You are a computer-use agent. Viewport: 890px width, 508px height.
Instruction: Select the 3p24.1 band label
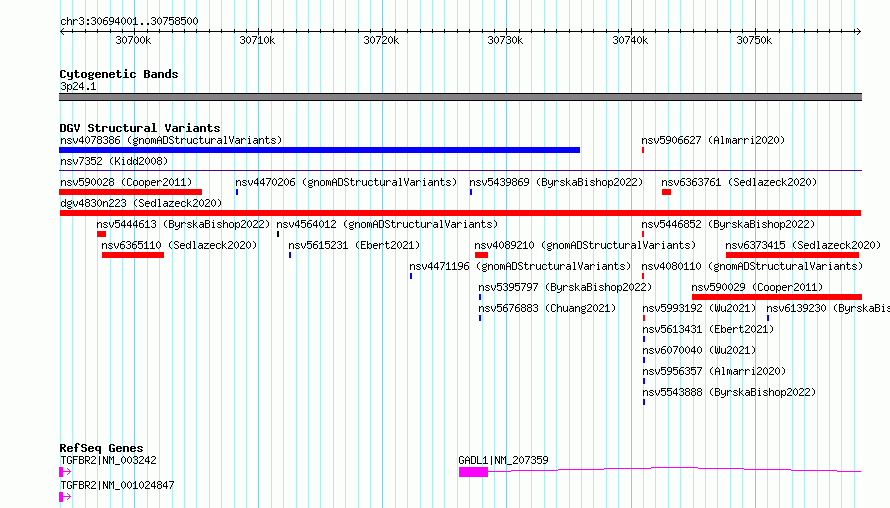[x=78, y=86]
